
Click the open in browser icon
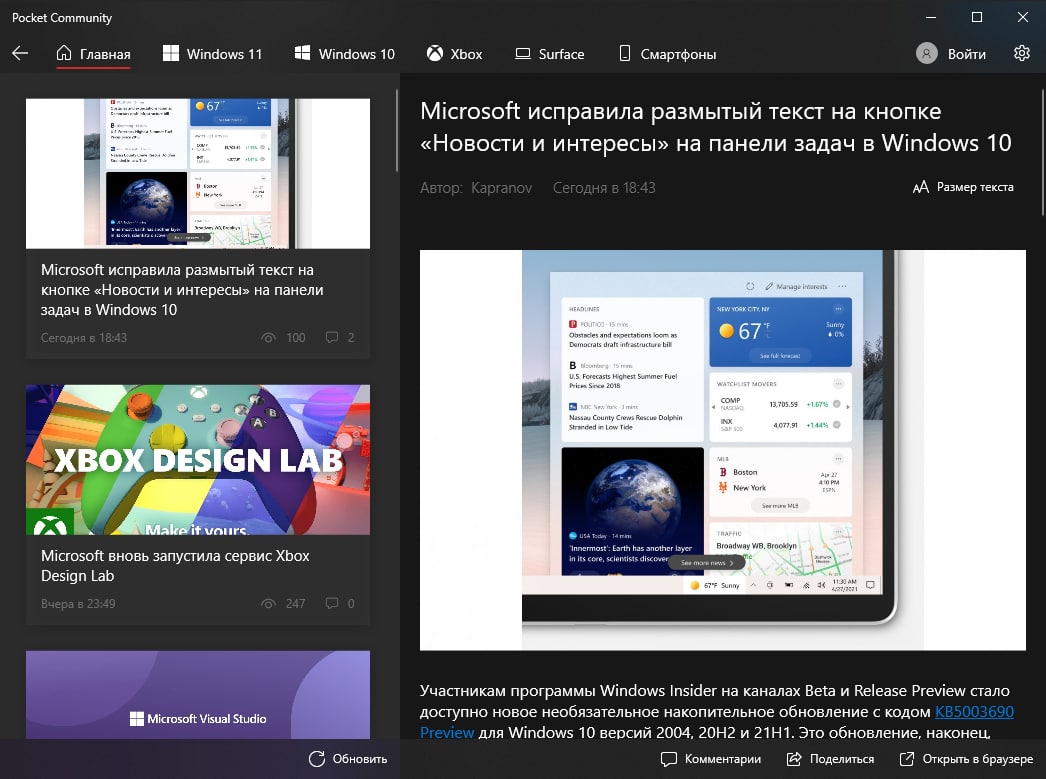click(x=907, y=758)
